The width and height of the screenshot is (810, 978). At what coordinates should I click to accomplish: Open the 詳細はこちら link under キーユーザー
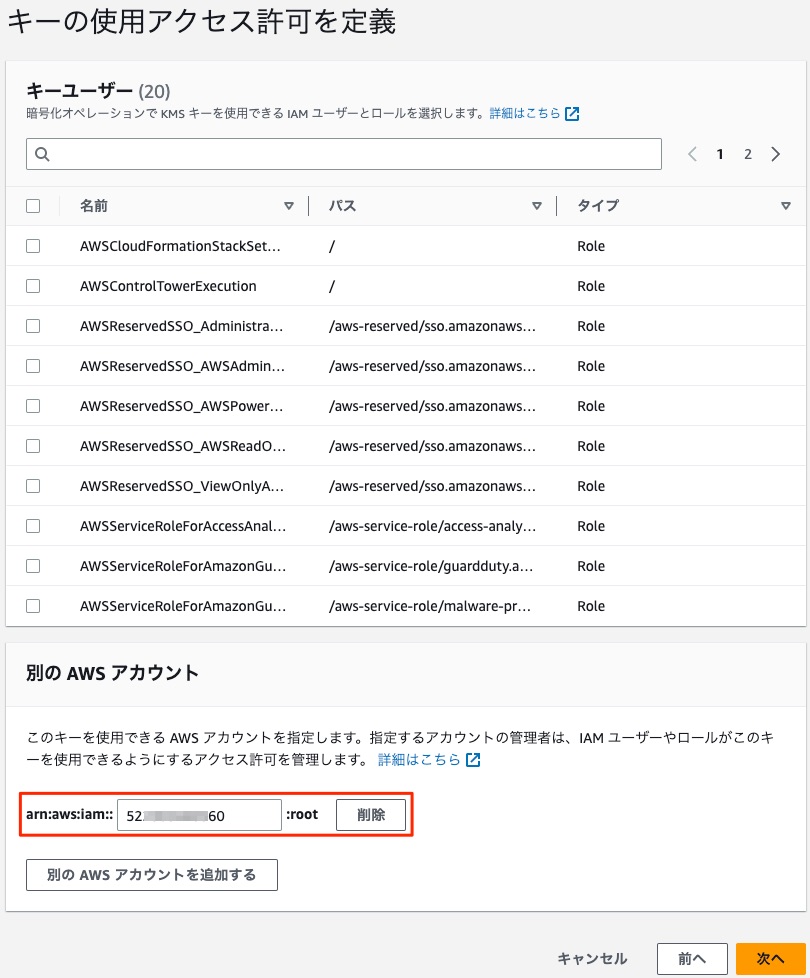pyautogui.click(x=525, y=113)
